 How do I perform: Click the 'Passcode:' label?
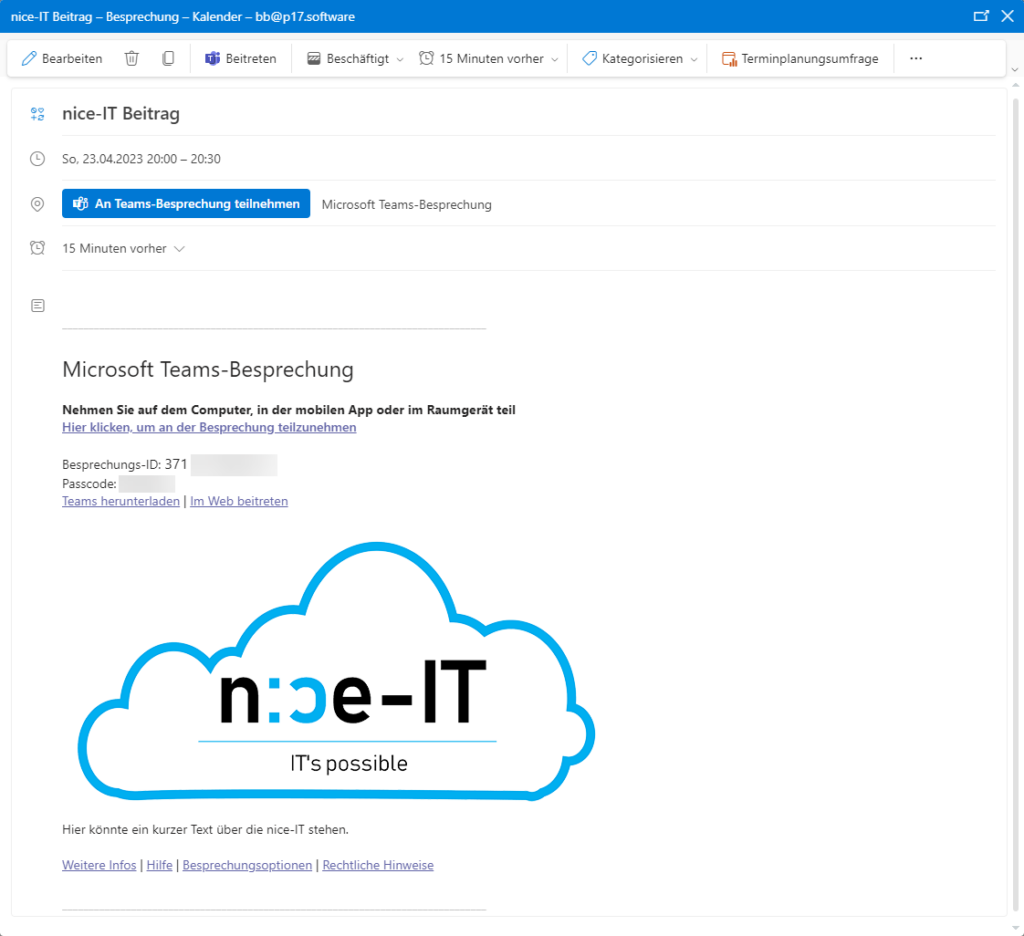pos(89,484)
